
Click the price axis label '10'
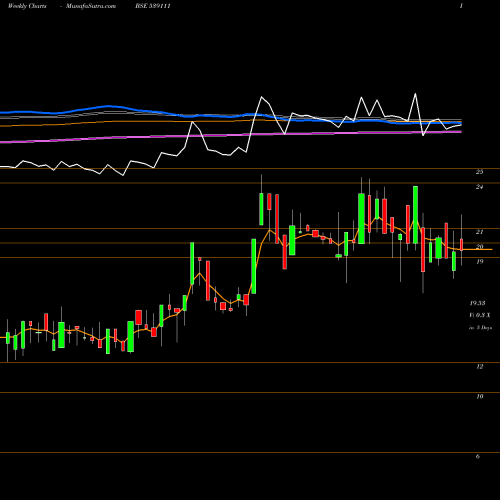479,397
